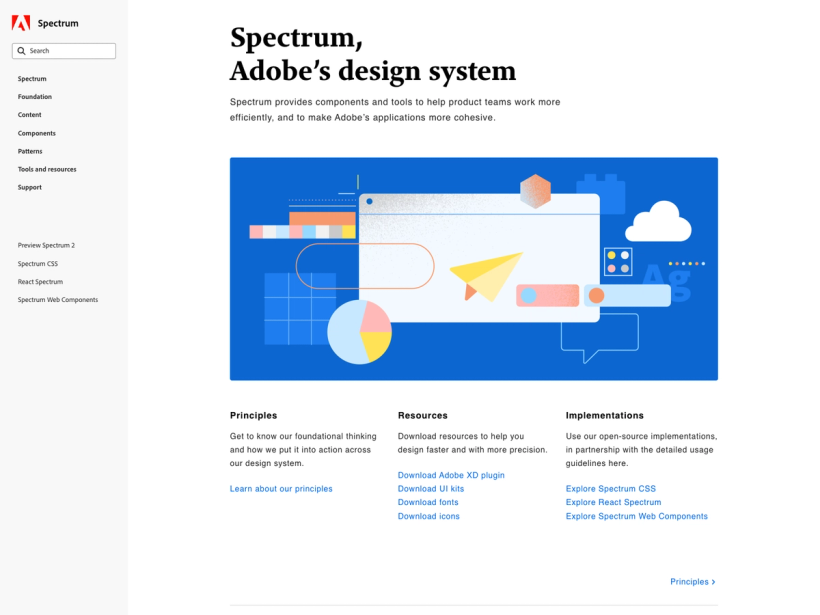
Task: Click Download icons link
Action: click(428, 516)
